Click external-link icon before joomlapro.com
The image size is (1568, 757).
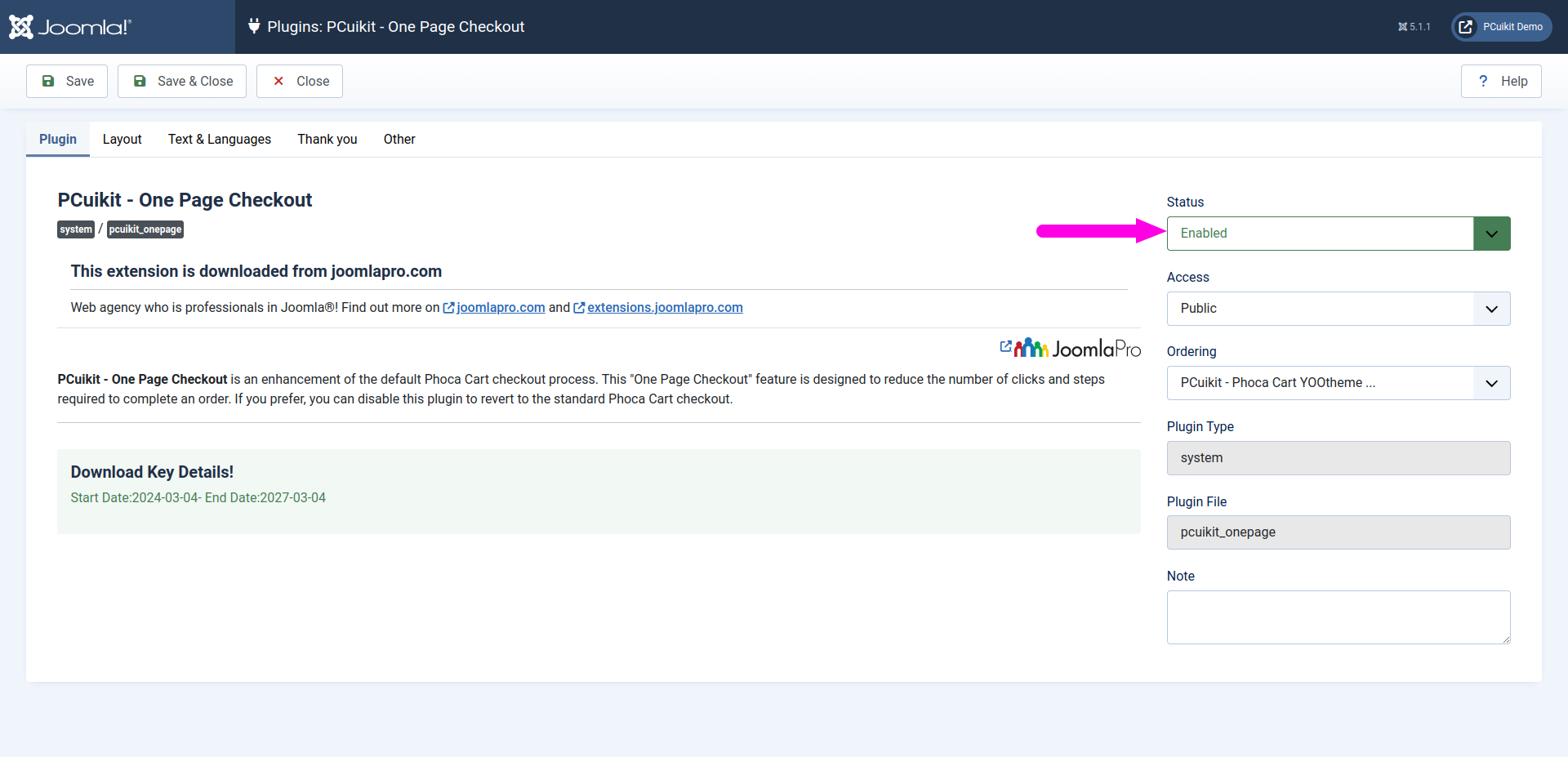[x=448, y=308]
